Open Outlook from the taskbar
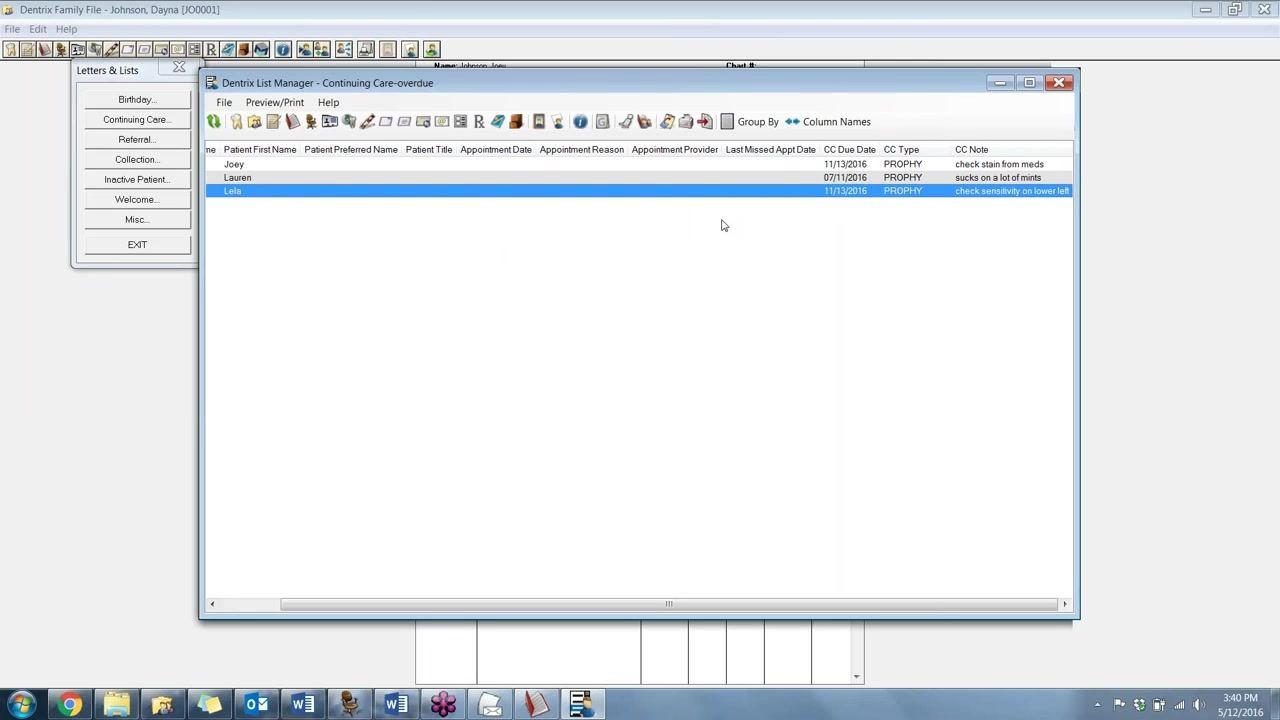The height and width of the screenshot is (720, 1280). 256,704
